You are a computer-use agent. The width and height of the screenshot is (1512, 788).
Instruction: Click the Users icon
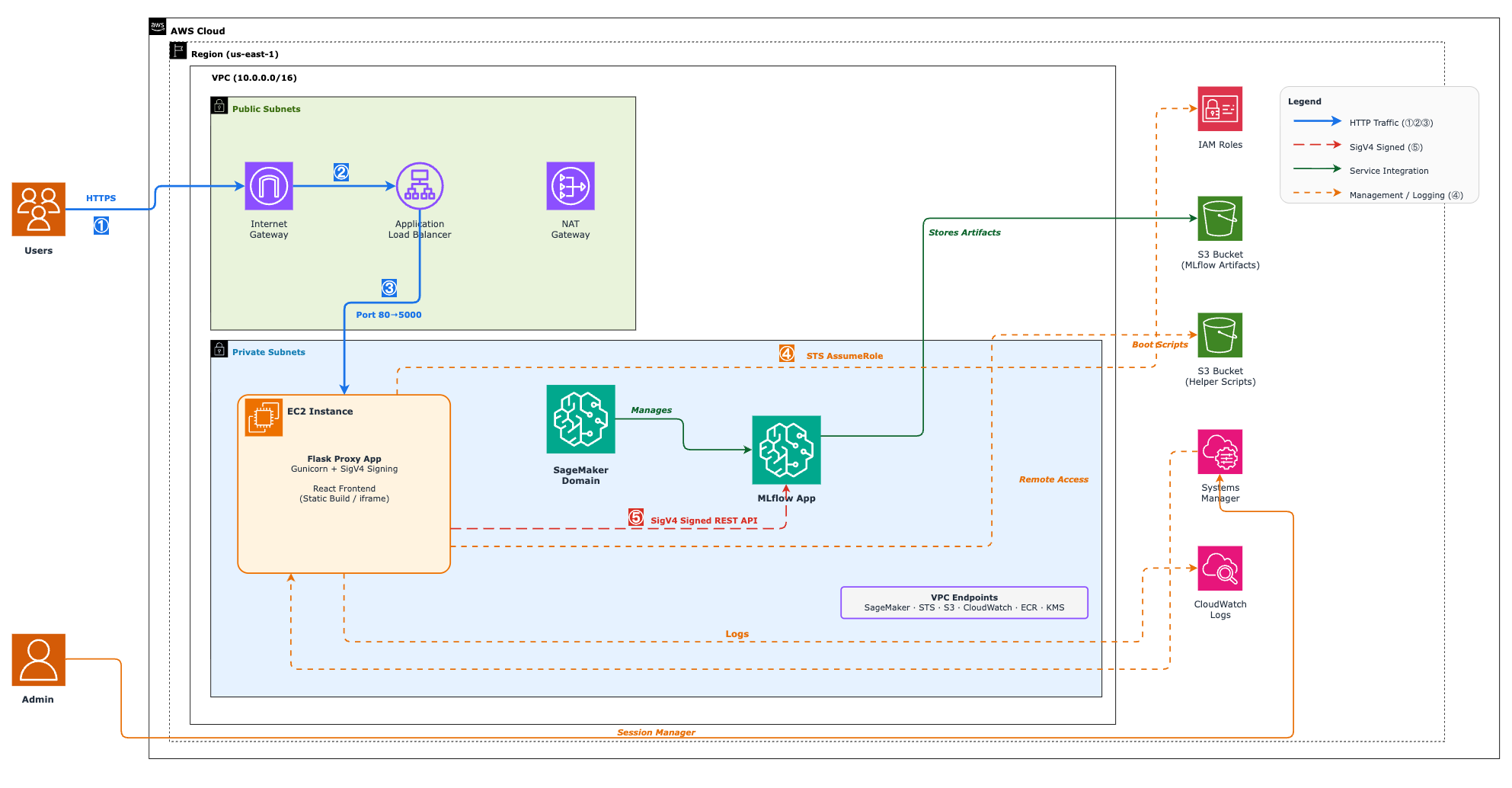click(x=39, y=209)
